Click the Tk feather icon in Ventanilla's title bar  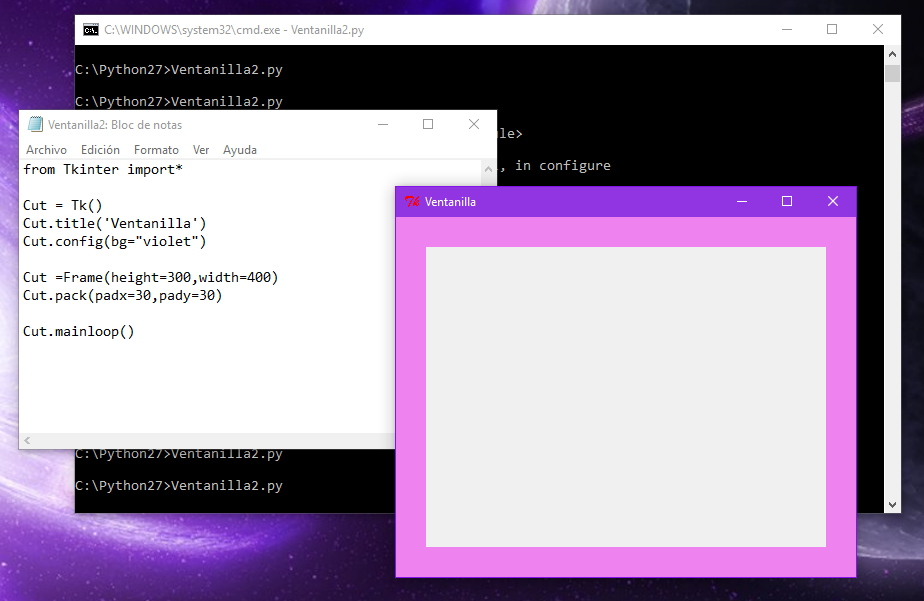(413, 201)
